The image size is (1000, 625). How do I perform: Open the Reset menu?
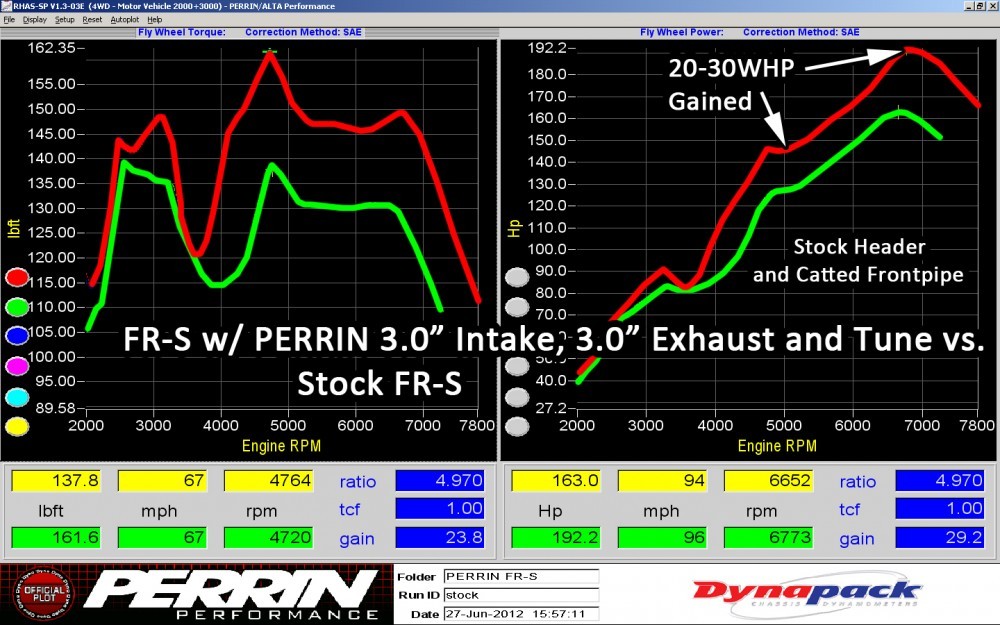point(92,20)
